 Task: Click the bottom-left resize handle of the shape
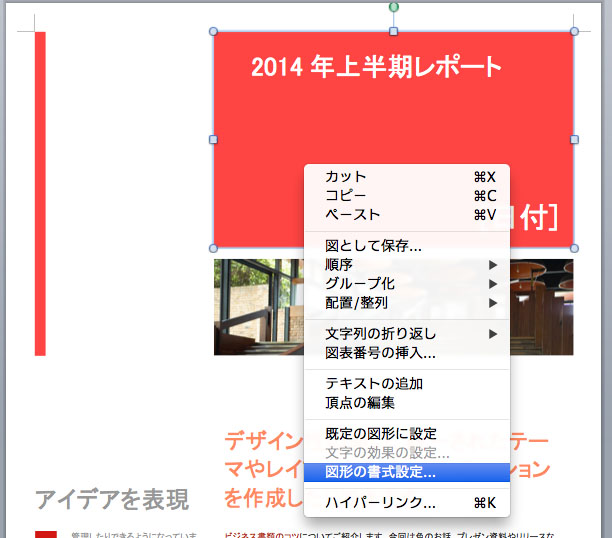pos(213,247)
